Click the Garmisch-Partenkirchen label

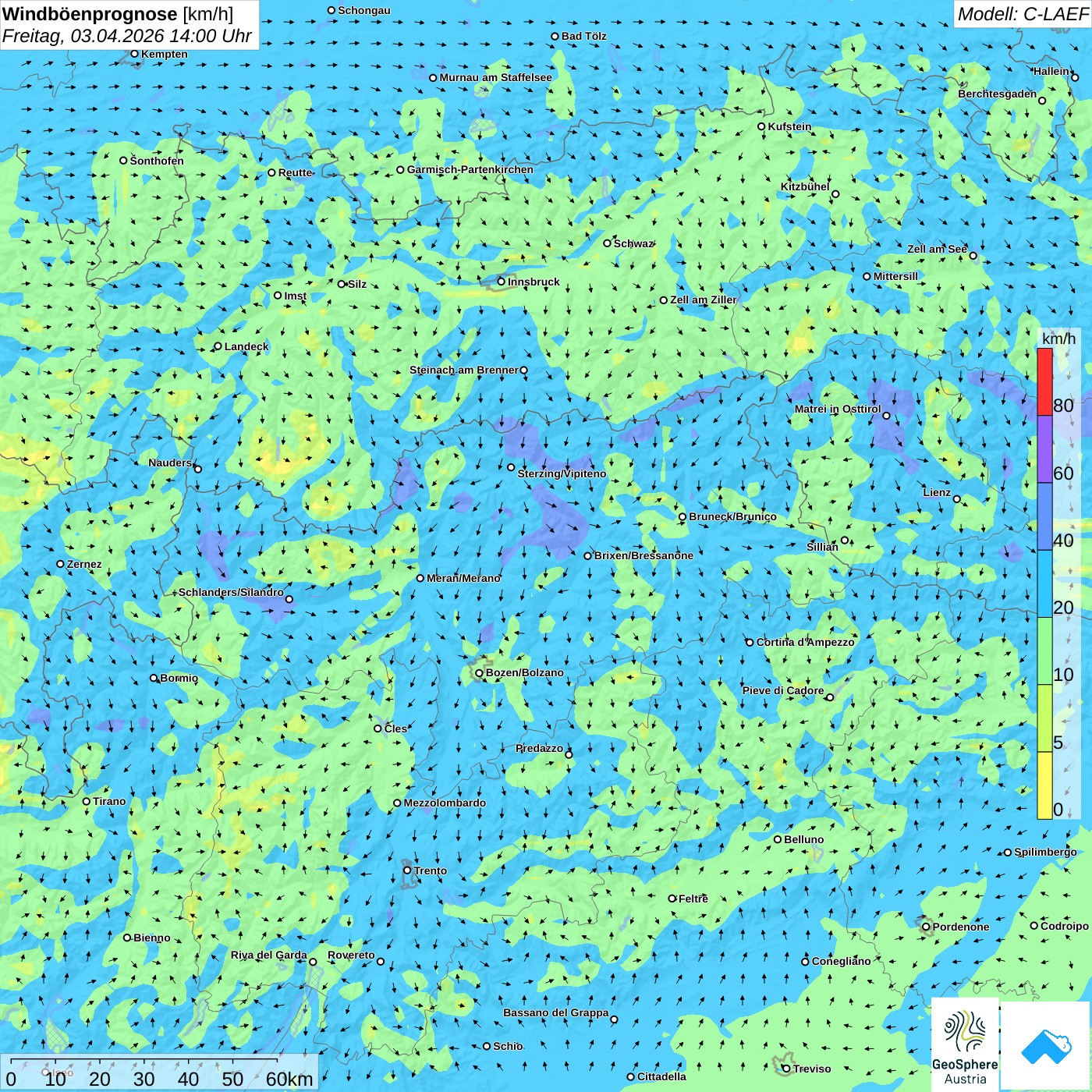click(470, 169)
